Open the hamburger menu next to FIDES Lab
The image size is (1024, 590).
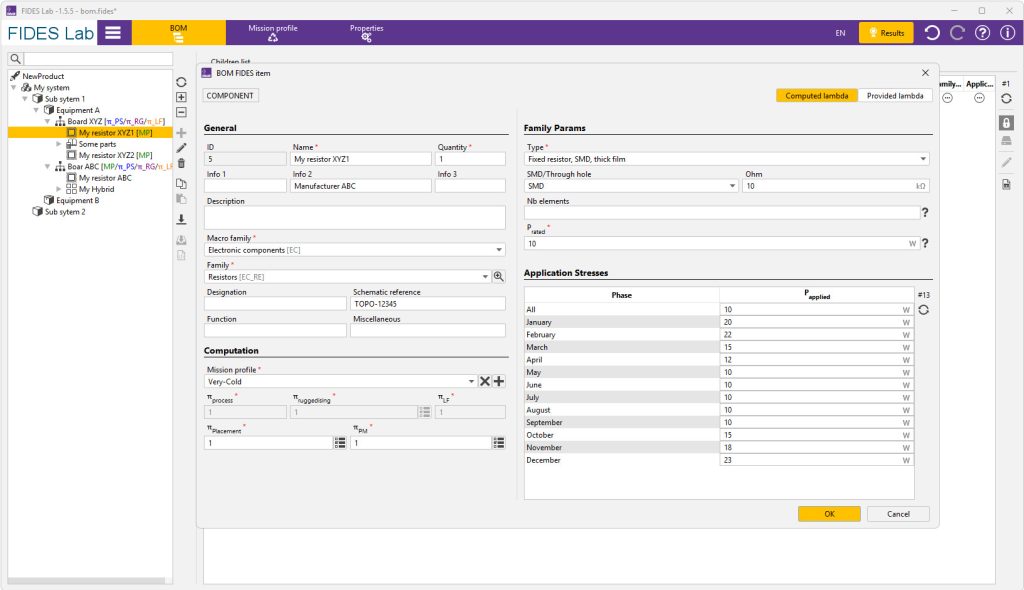pos(113,33)
